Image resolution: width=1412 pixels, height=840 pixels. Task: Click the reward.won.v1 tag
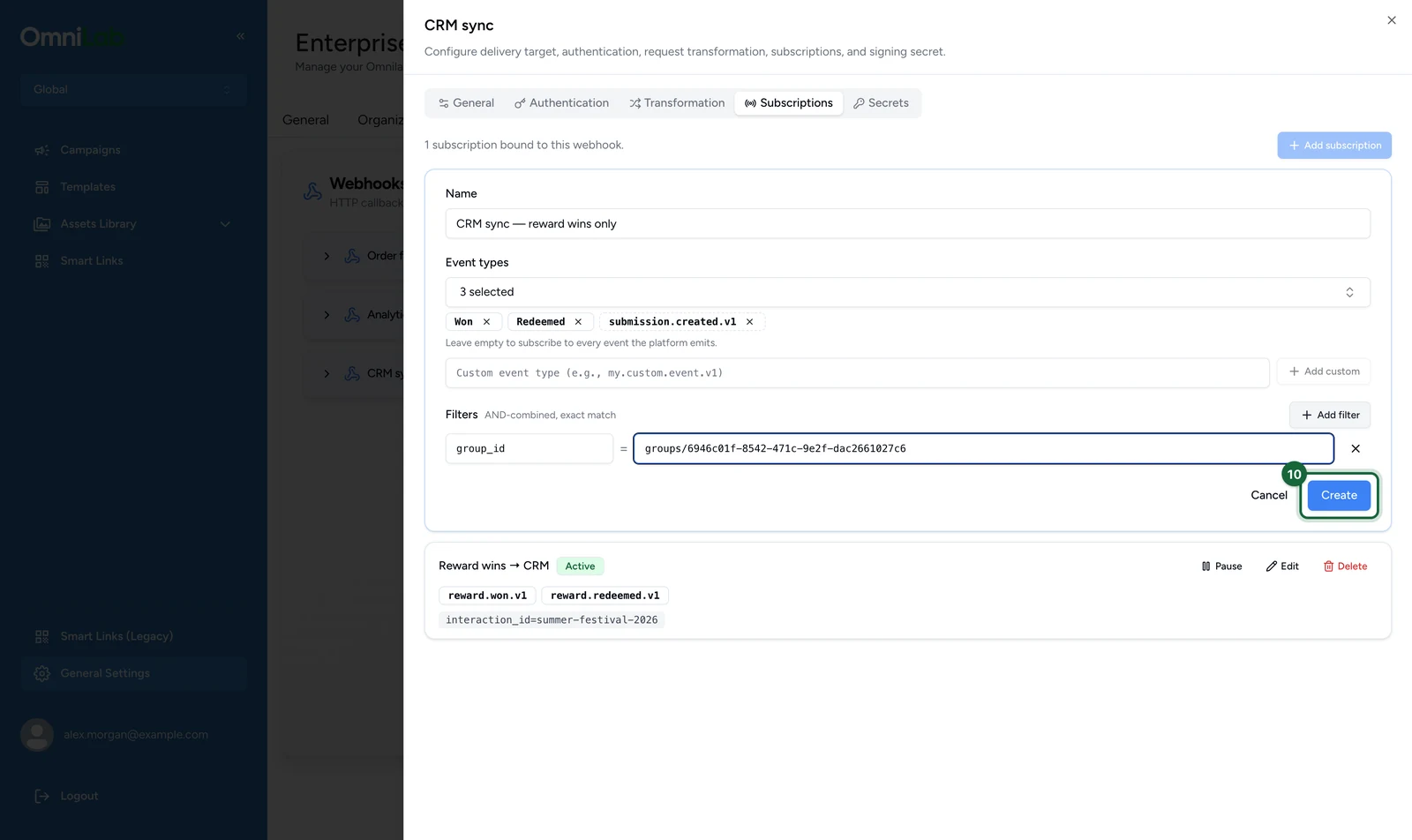pos(487,596)
